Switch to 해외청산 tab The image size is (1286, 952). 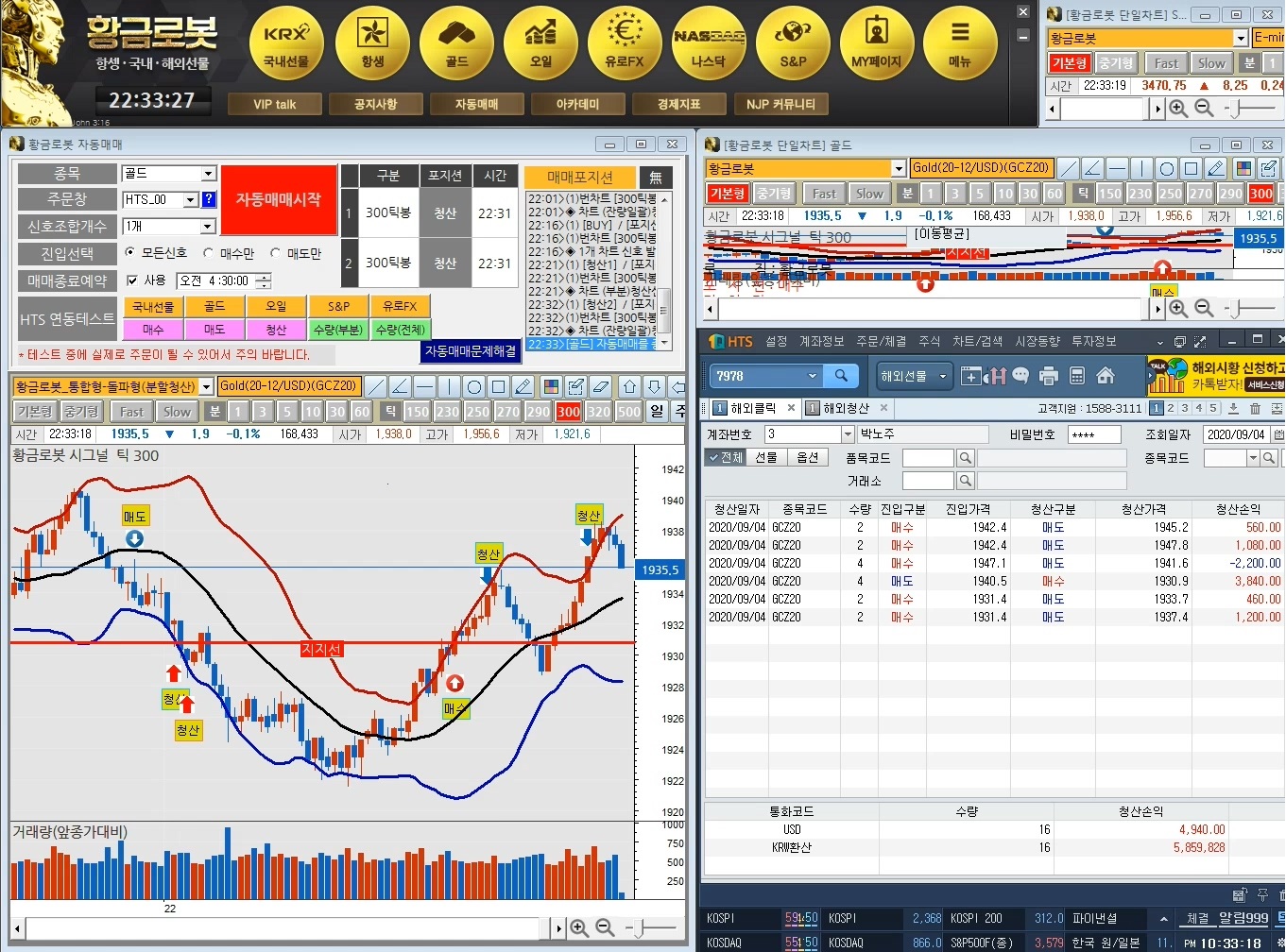[847, 408]
